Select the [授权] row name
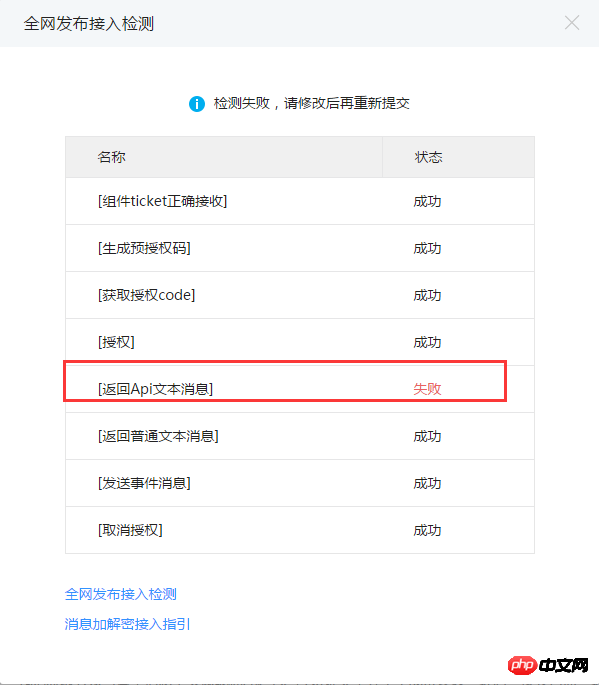Screen dimensions: 599x685 tap(116, 342)
